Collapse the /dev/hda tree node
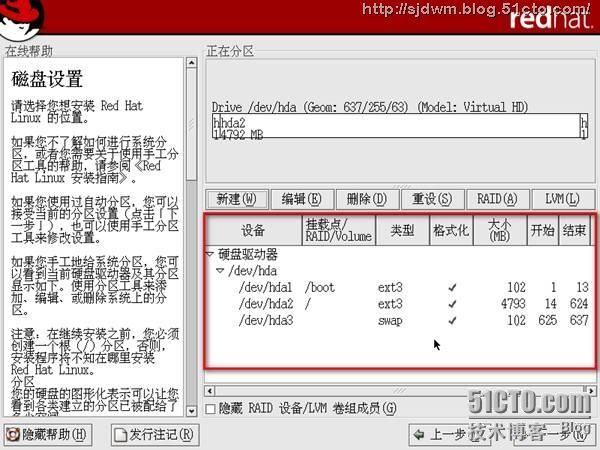This screenshot has height=450, width=600. tap(220, 271)
